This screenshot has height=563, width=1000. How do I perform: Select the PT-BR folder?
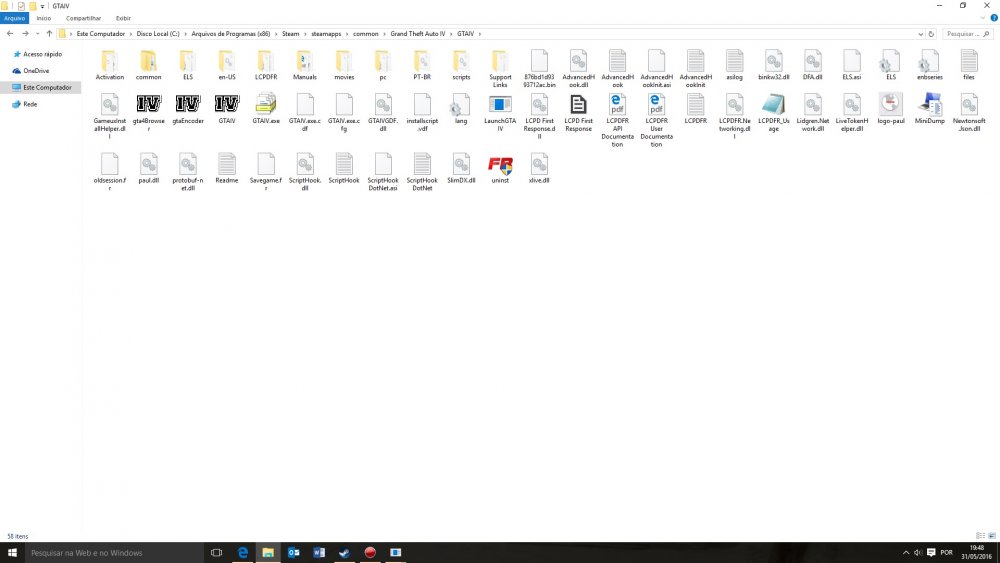[x=422, y=65]
